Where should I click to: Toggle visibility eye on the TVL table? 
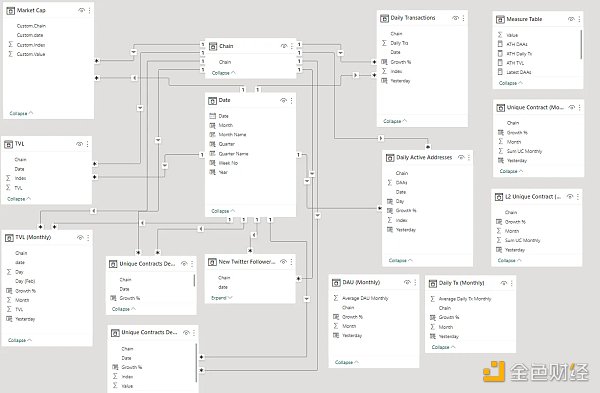(79, 144)
